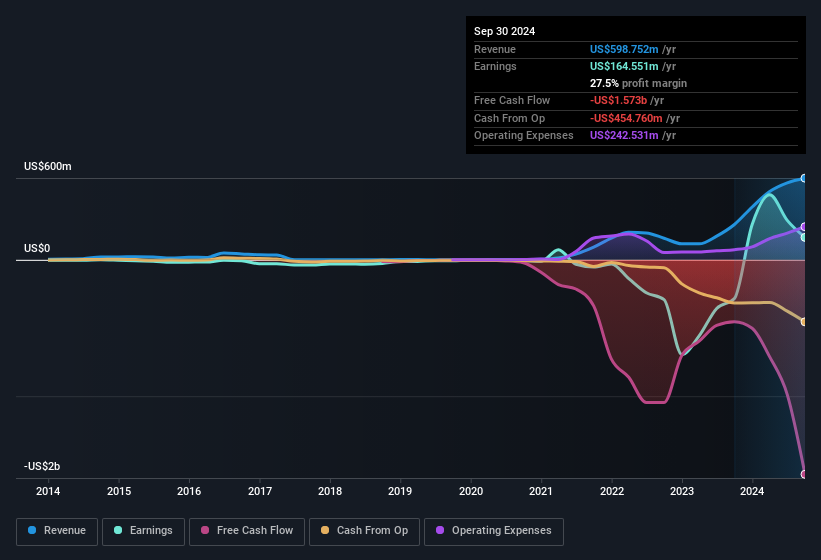Click Revenue endpoint marker on chart
This screenshot has width=821, height=560.
click(x=804, y=179)
